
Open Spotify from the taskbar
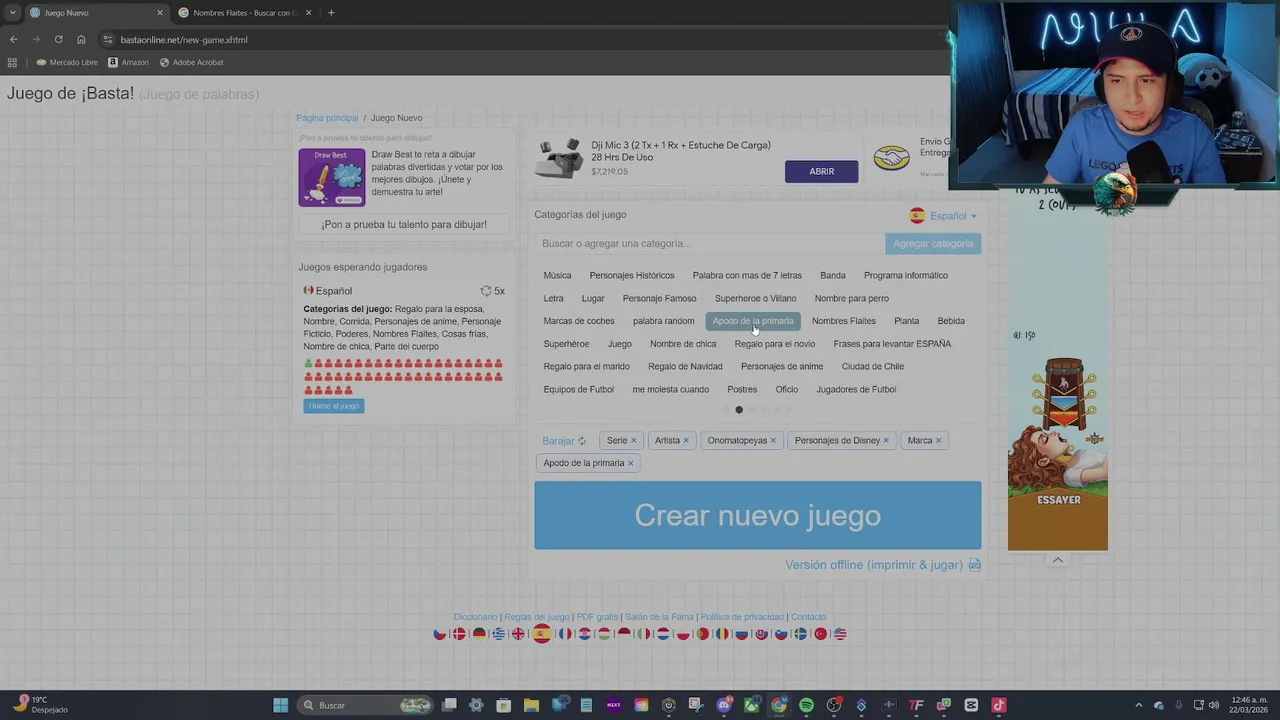(806, 705)
